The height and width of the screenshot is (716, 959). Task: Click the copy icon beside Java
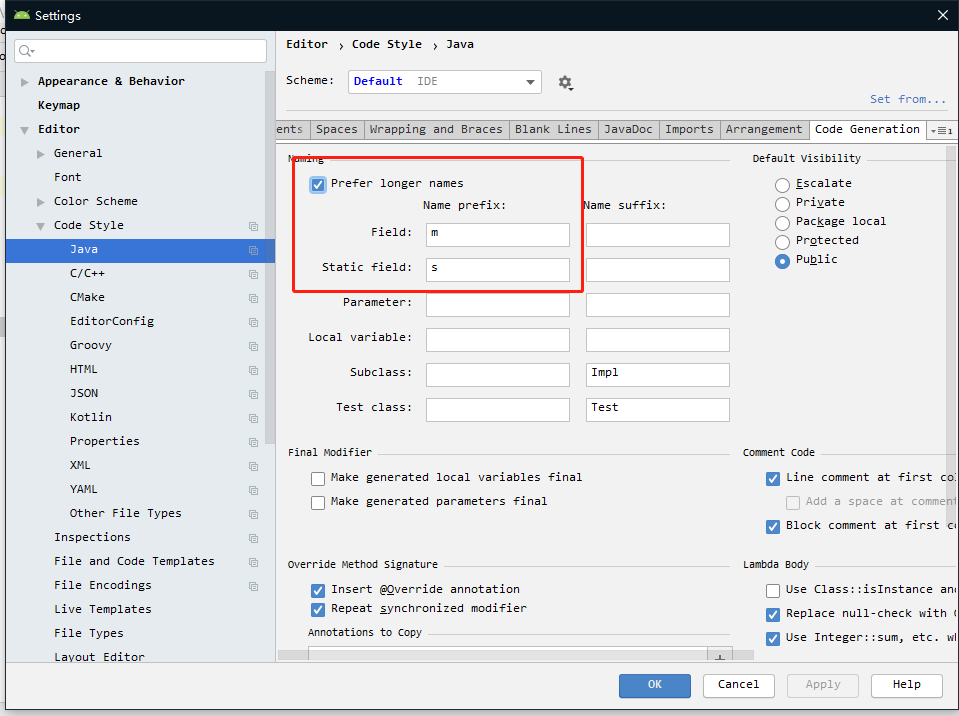pyautogui.click(x=253, y=250)
